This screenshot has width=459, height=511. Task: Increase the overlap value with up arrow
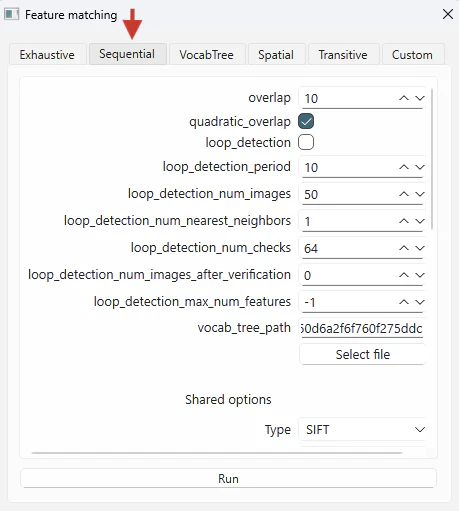404,98
